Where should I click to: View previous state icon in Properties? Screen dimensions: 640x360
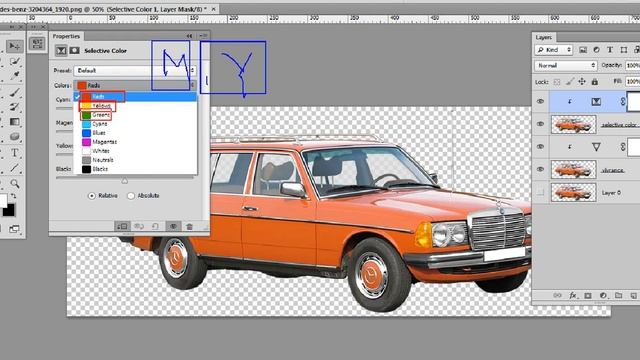(x=139, y=226)
